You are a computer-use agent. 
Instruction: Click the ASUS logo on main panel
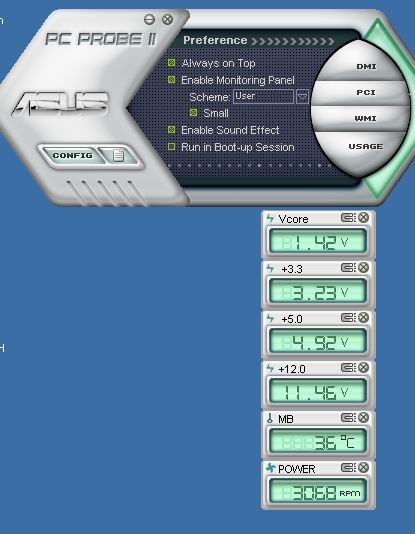coord(60,103)
